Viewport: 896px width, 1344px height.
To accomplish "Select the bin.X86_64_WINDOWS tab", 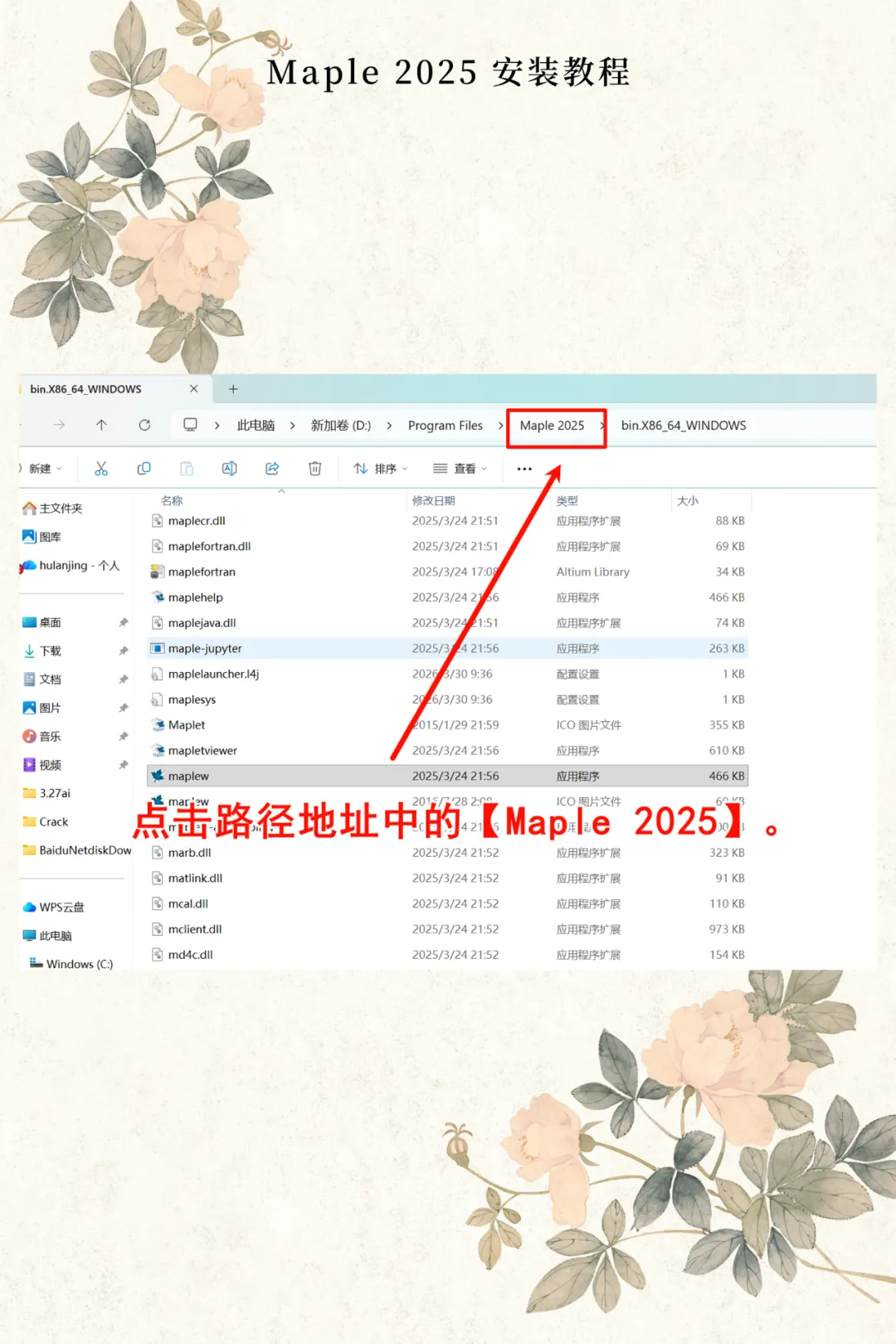I will point(114,389).
